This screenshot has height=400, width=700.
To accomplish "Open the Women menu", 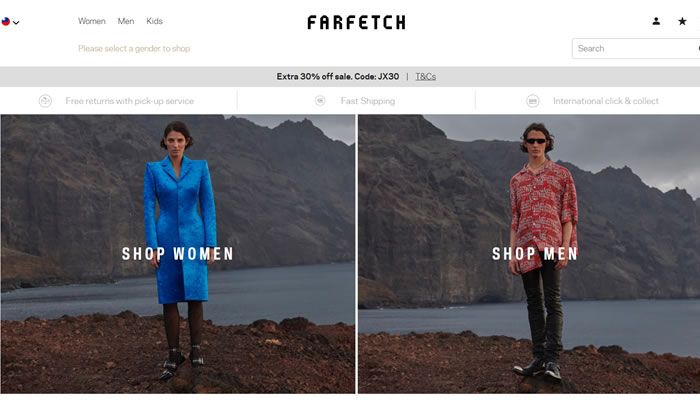I will tap(92, 21).
